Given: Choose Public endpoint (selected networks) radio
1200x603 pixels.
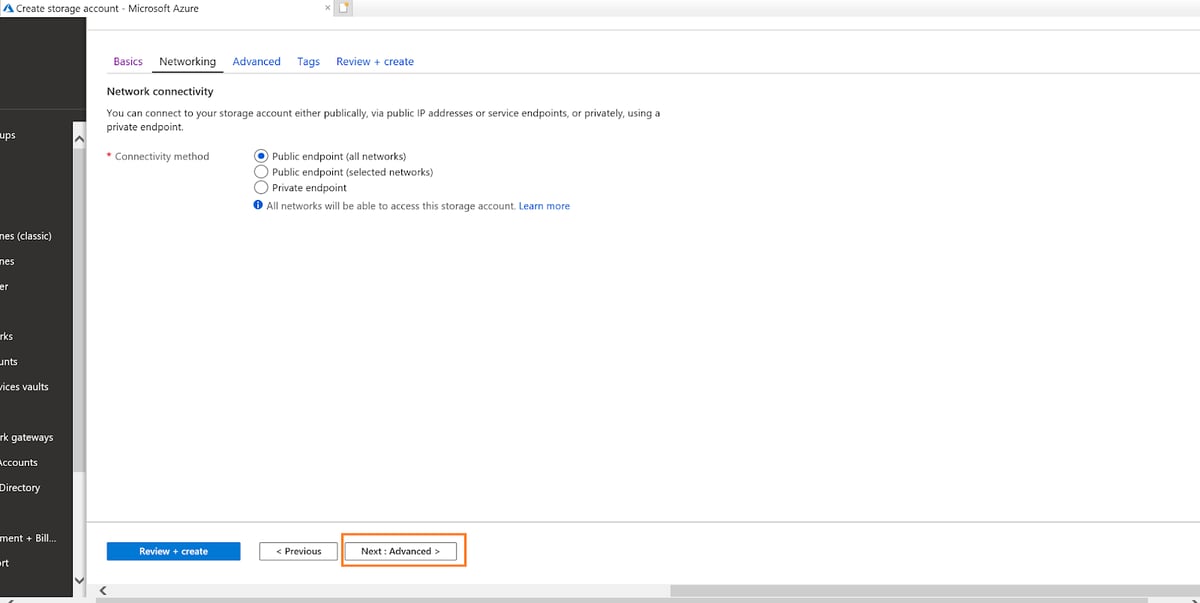Looking at the screenshot, I should pyautogui.click(x=261, y=172).
